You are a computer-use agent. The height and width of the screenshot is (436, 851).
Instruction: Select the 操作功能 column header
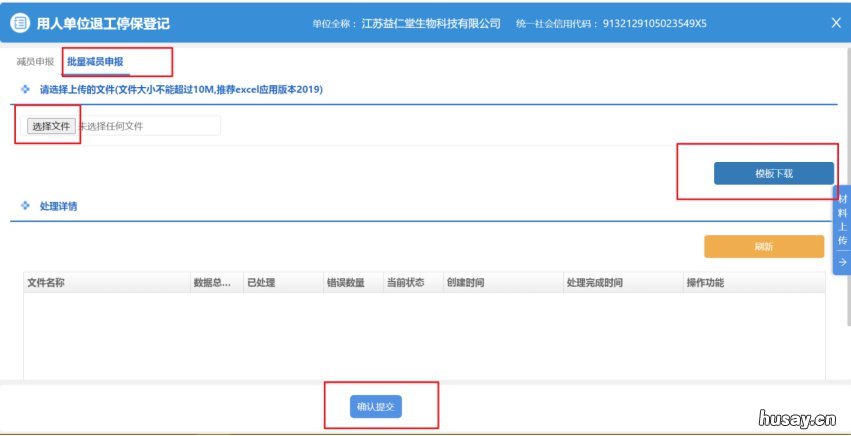click(754, 283)
